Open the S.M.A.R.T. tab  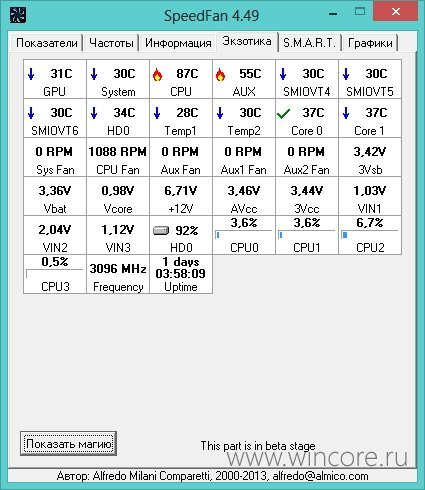pyautogui.click(x=309, y=43)
